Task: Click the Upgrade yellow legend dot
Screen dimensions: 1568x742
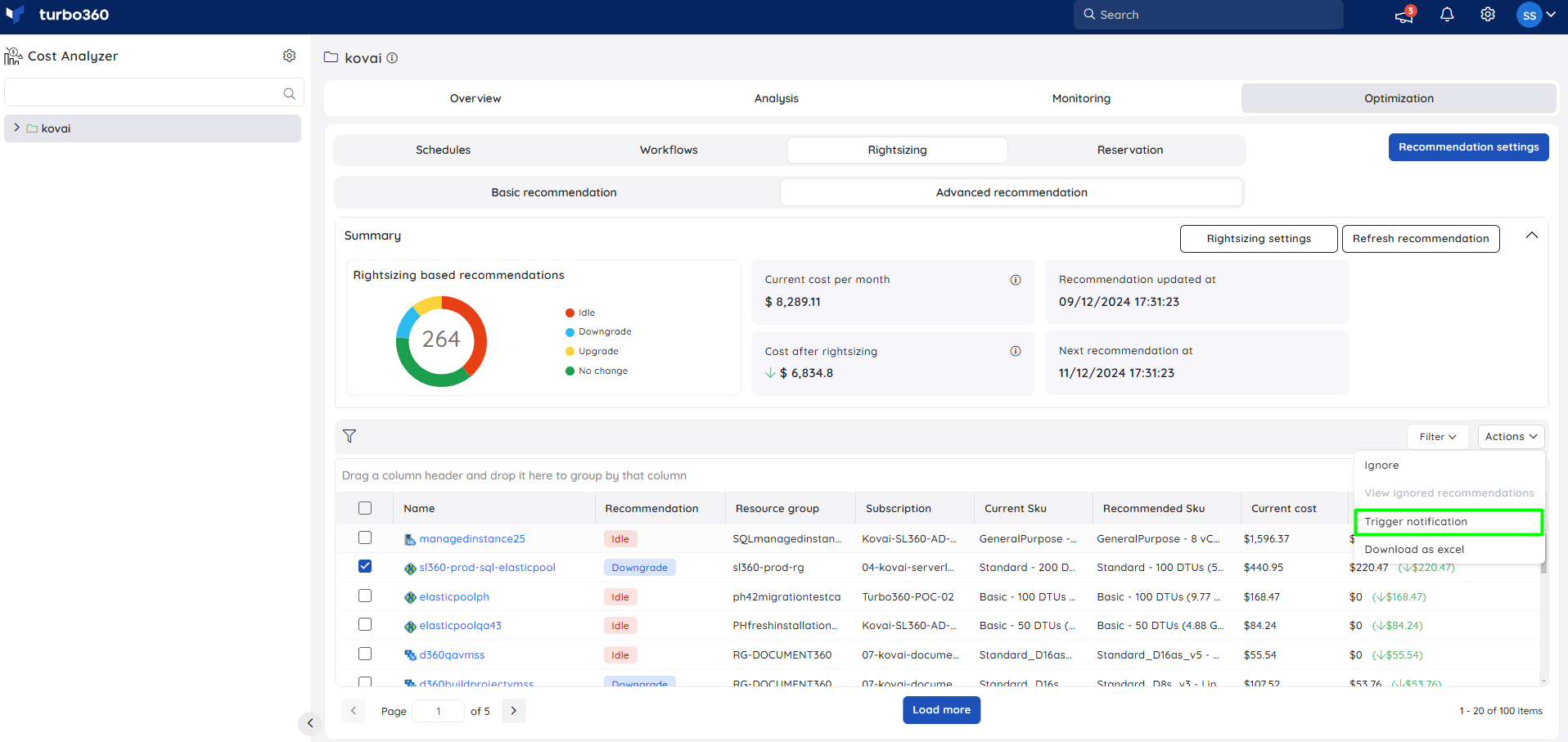Action: point(570,352)
